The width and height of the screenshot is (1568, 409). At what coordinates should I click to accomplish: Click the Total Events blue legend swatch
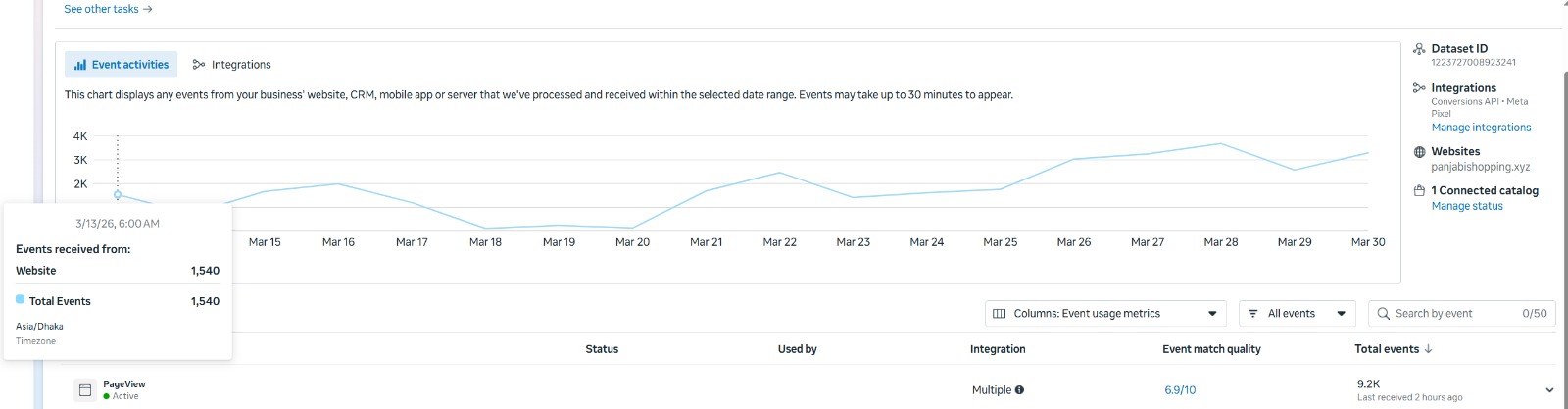[20, 300]
